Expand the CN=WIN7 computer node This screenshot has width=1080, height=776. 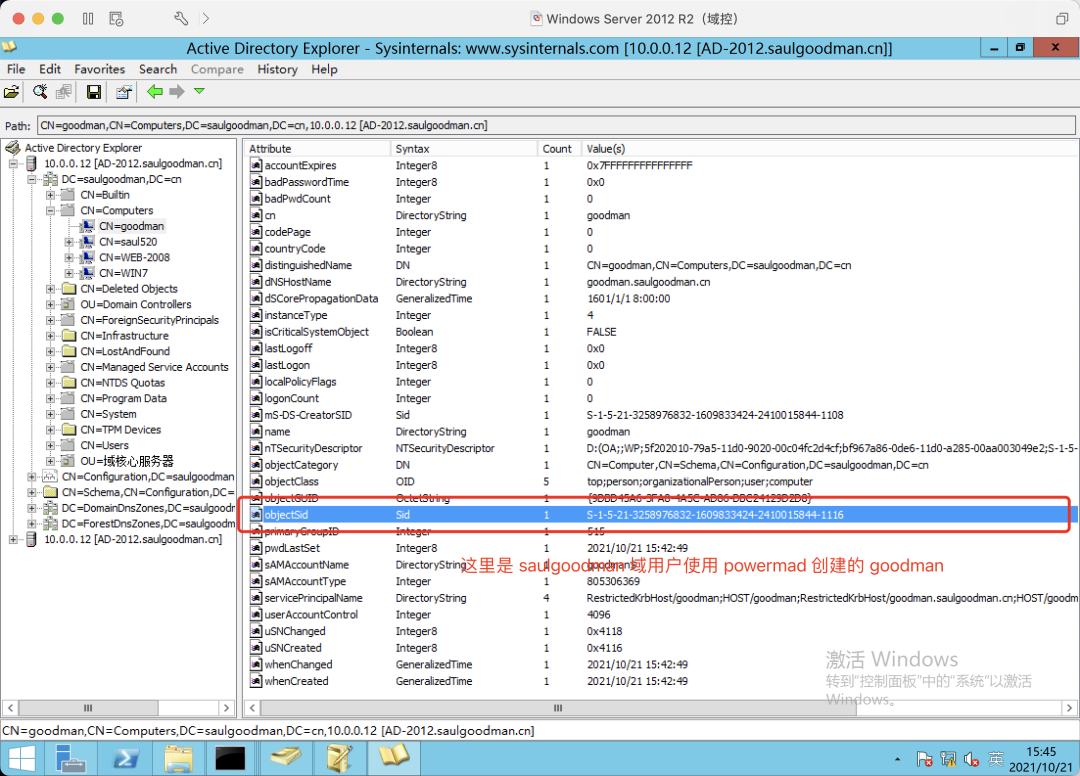(x=69, y=273)
